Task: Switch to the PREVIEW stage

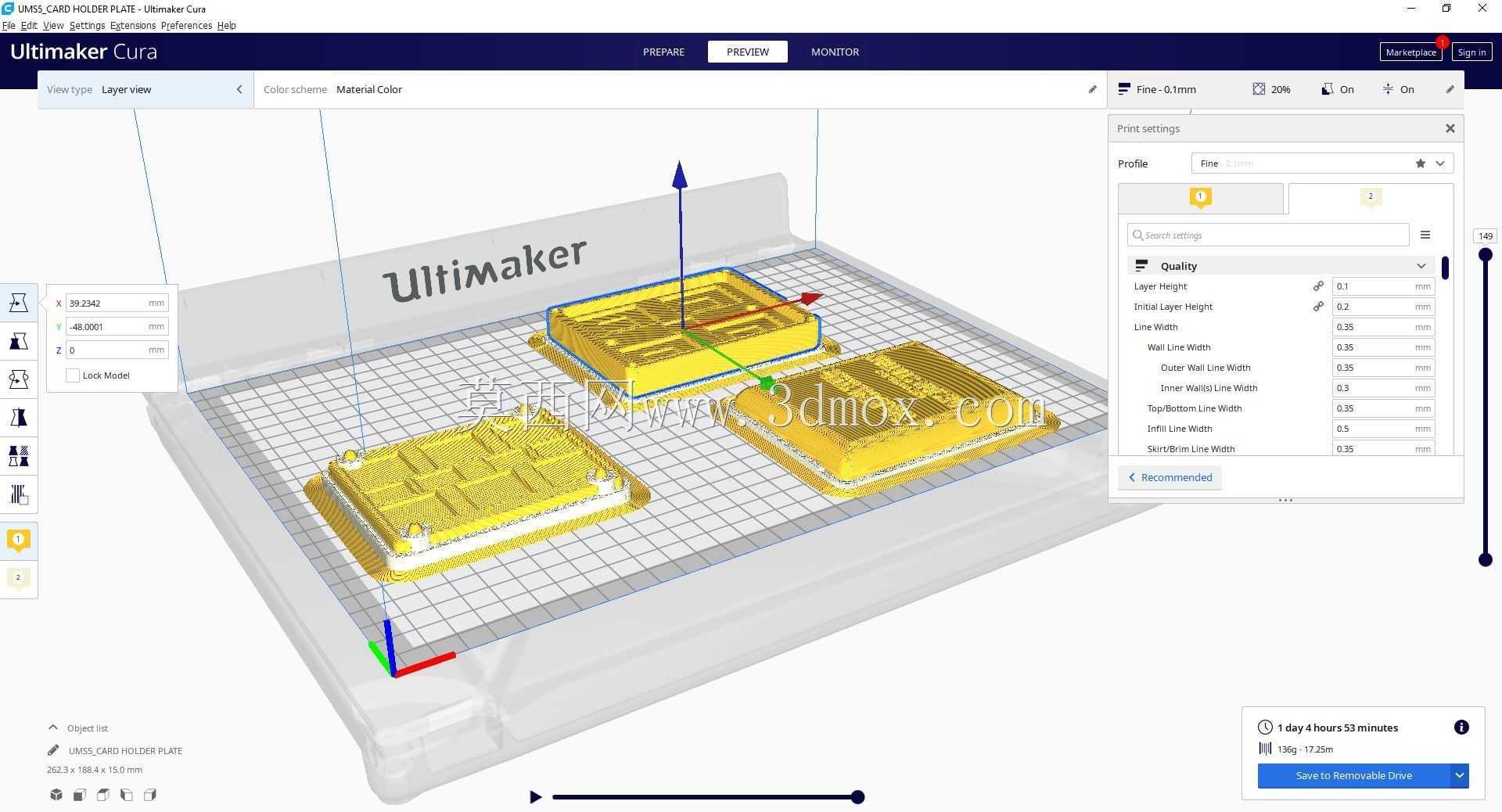Action: [x=748, y=52]
